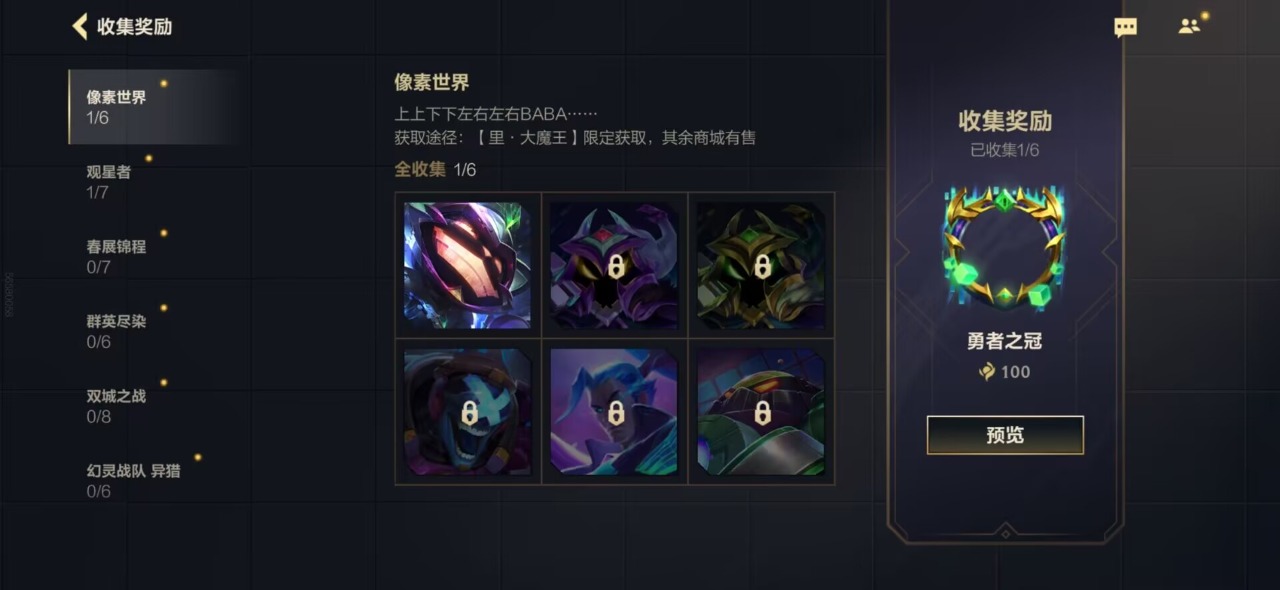This screenshot has height=590, width=1280.
Task: Click the locked laughing hooded skin thumbnail
Action: click(x=468, y=412)
